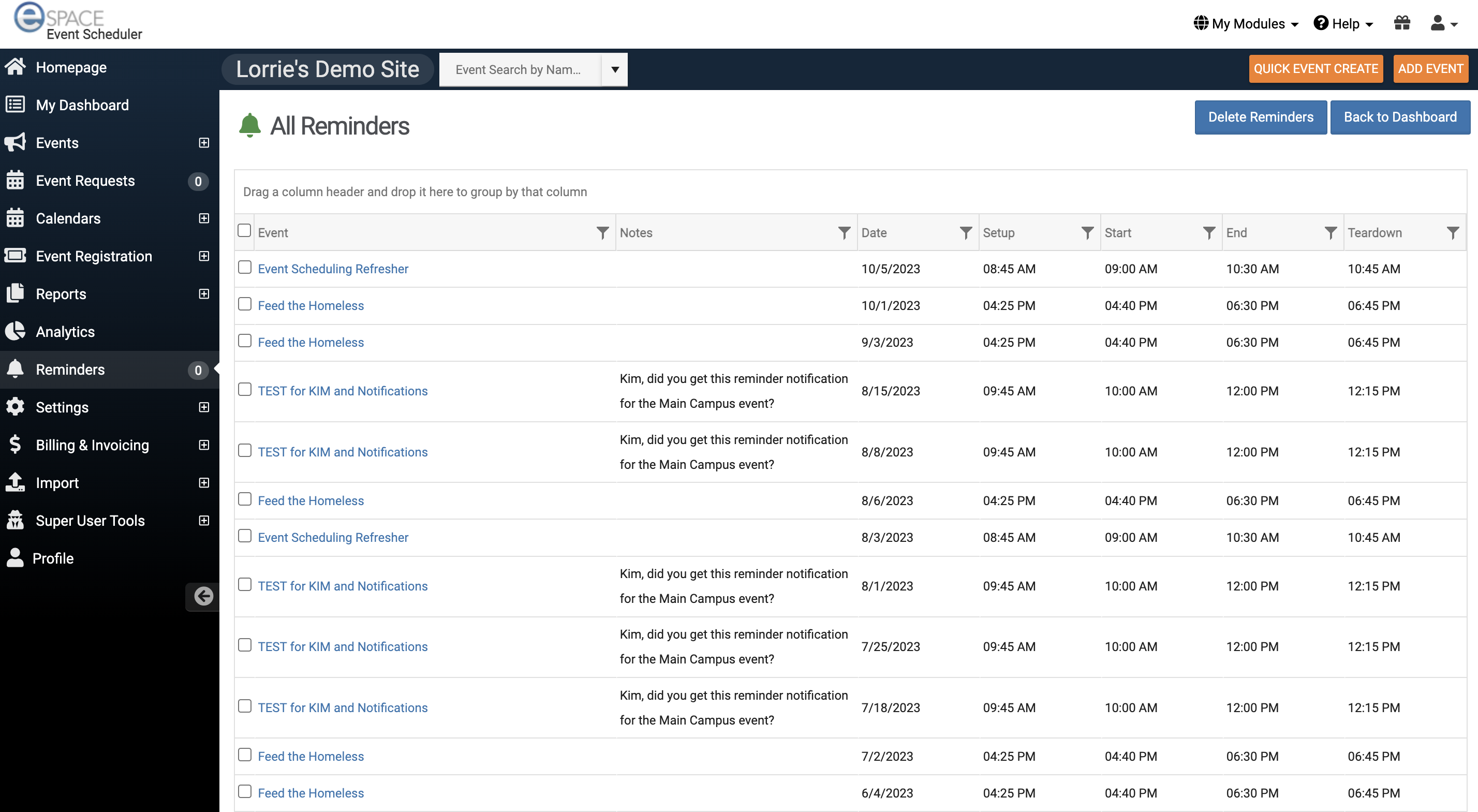
Task: Click the My Dashboard list icon
Action: coord(16,105)
